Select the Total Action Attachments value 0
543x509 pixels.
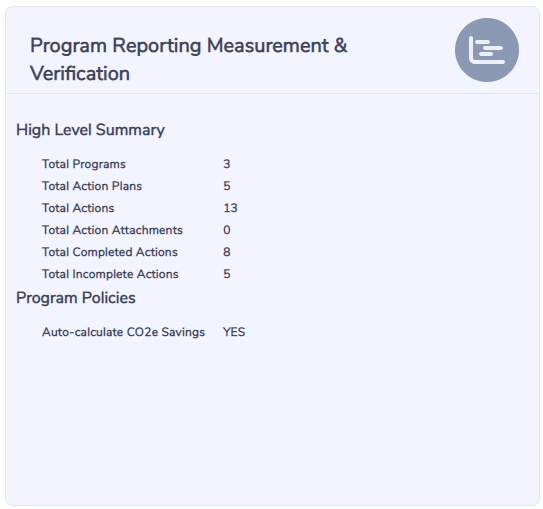tap(226, 230)
